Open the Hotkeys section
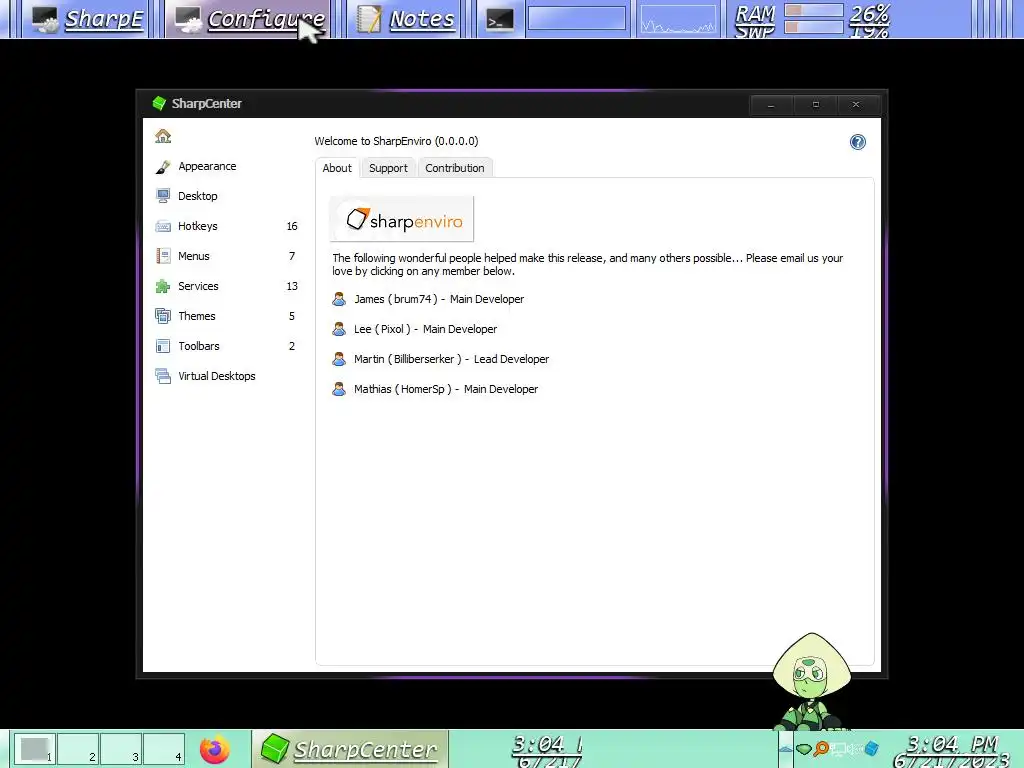 pyautogui.click(x=197, y=226)
